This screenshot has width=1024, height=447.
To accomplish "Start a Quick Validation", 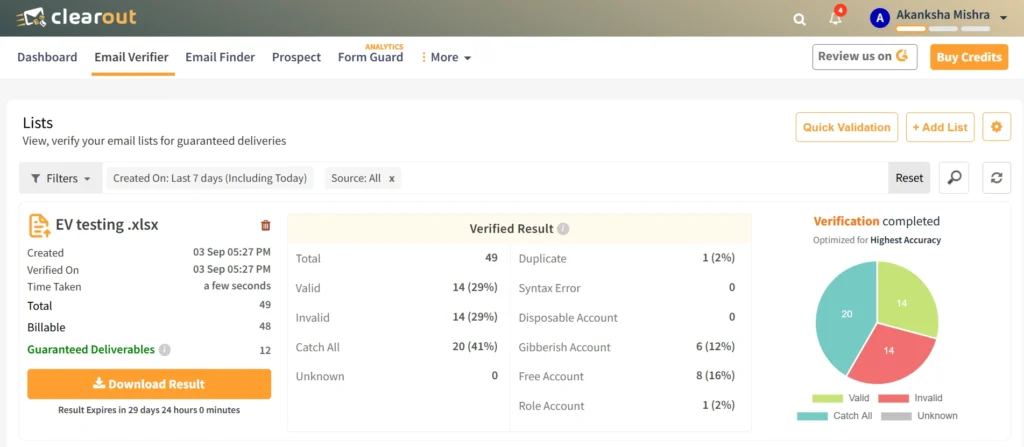I will [x=846, y=127].
